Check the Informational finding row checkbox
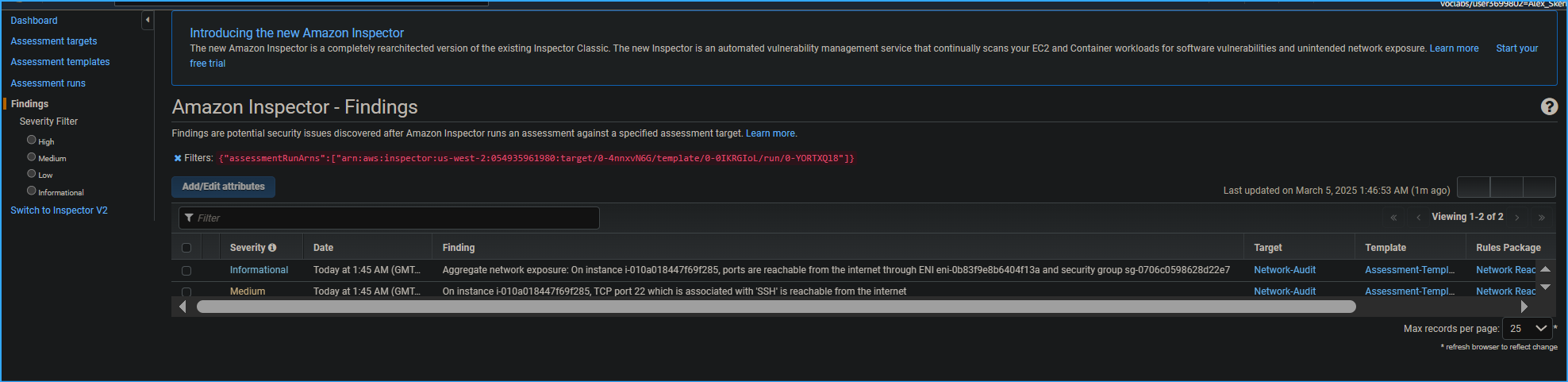 186,271
